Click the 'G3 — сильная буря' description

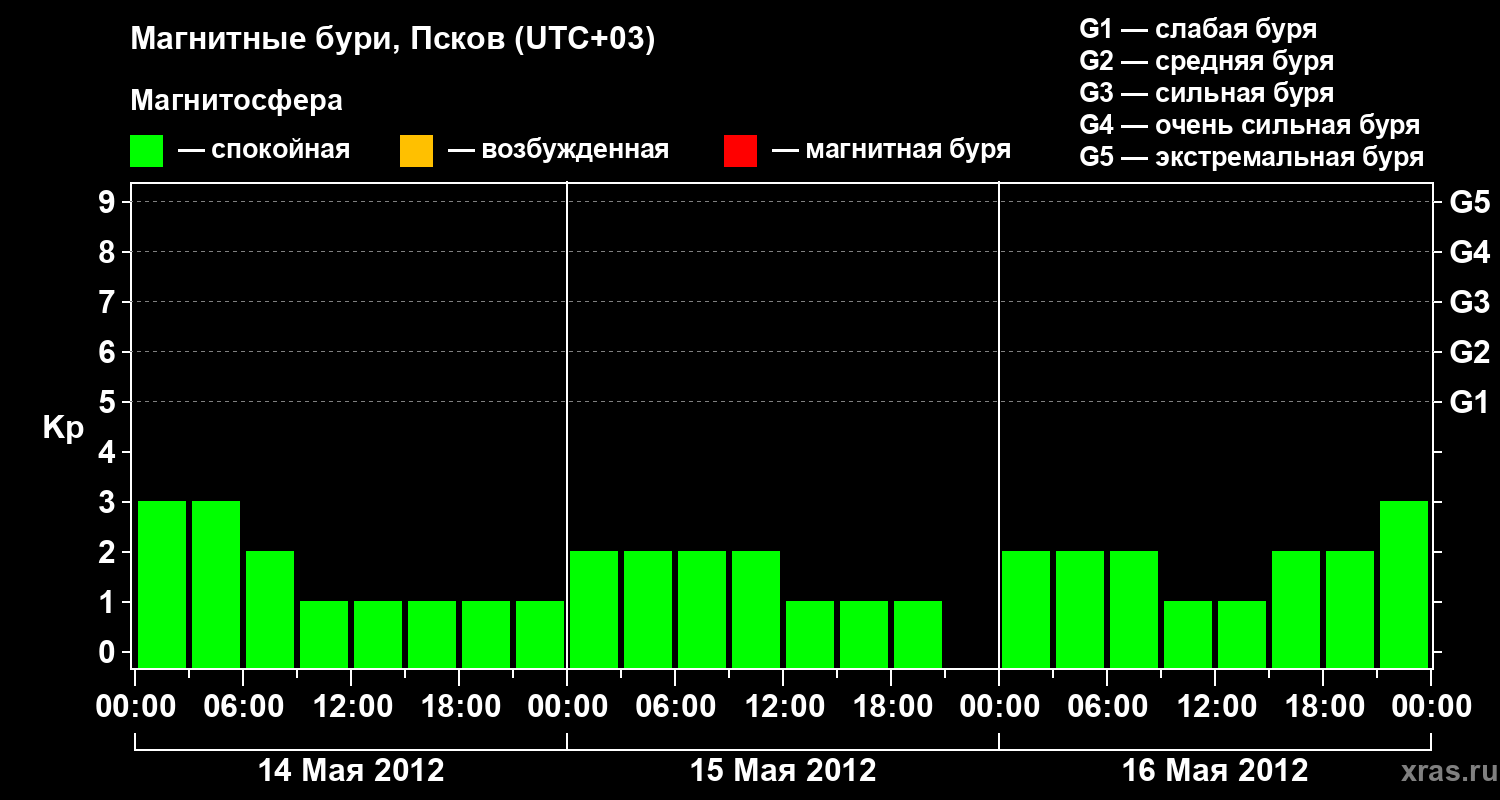[x=1206, y=93]
